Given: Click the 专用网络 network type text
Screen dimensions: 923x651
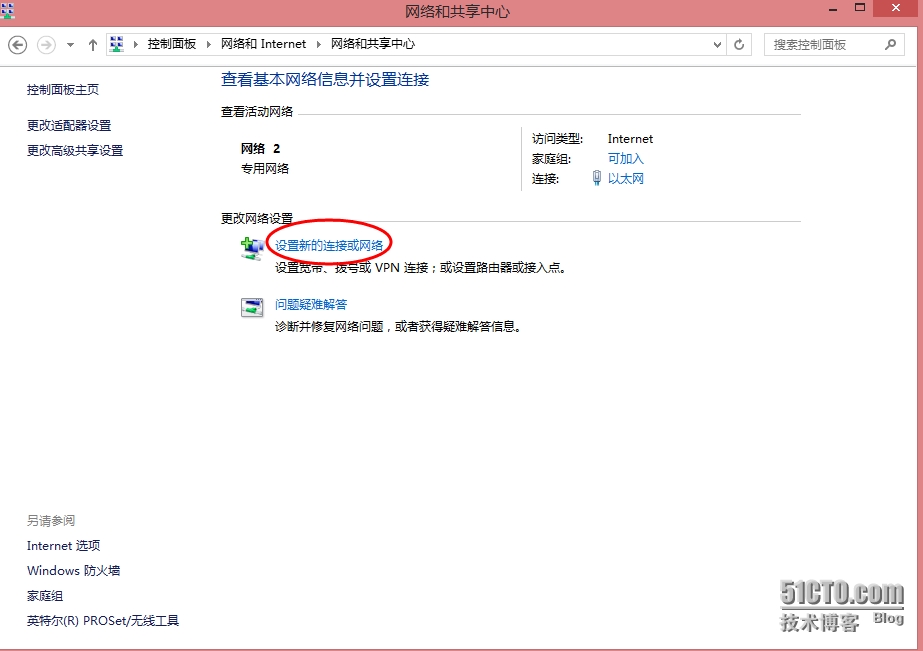Looking at the screenshot, I should [265, 168].
